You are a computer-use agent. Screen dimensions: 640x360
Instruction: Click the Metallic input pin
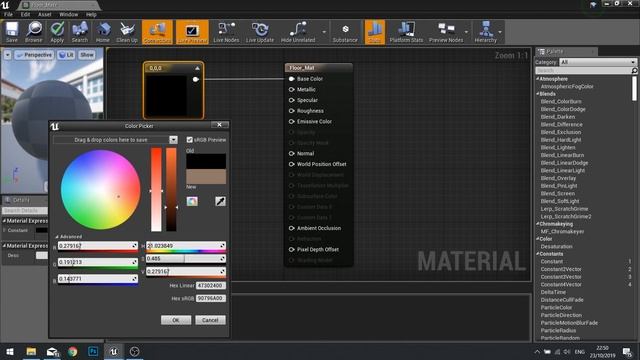[291, 89]
